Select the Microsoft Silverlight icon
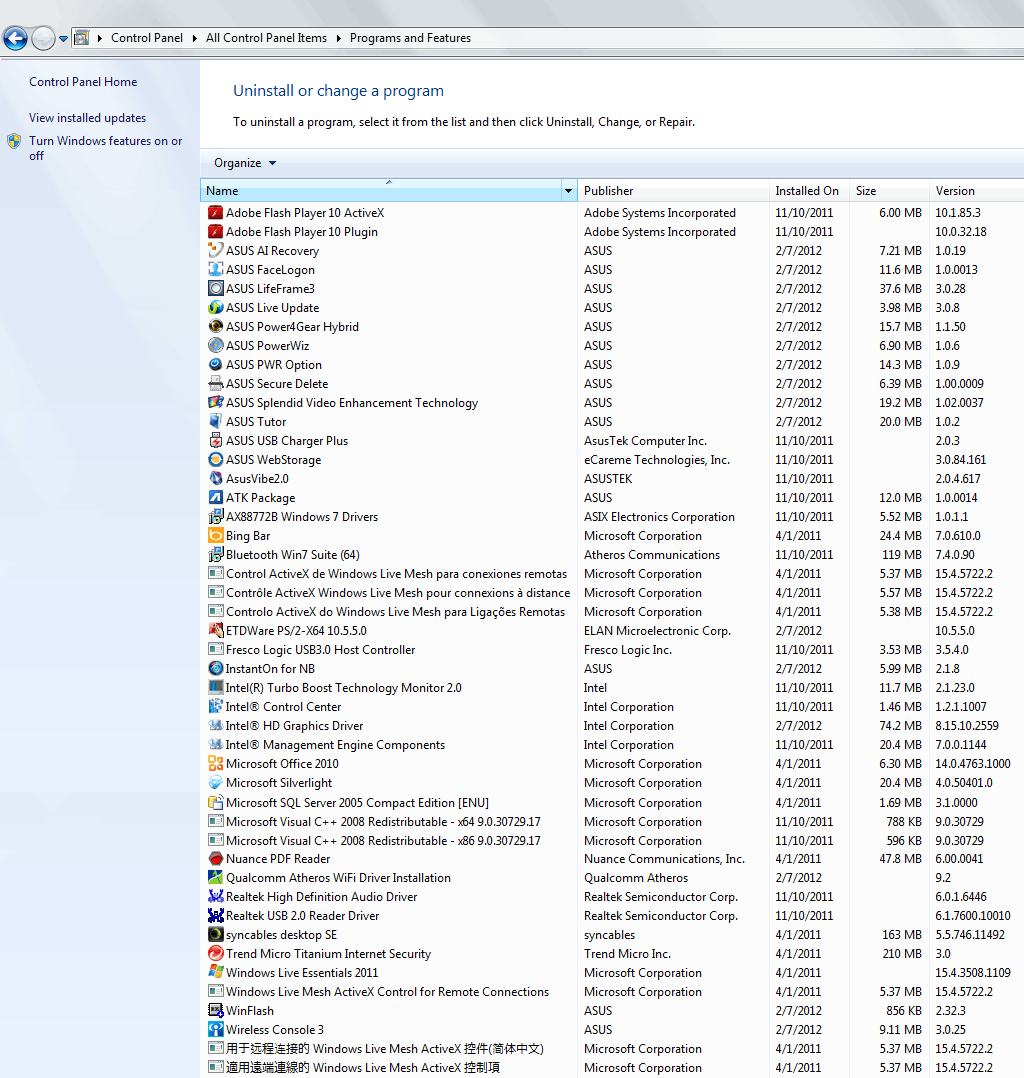 tap(216, 782)
